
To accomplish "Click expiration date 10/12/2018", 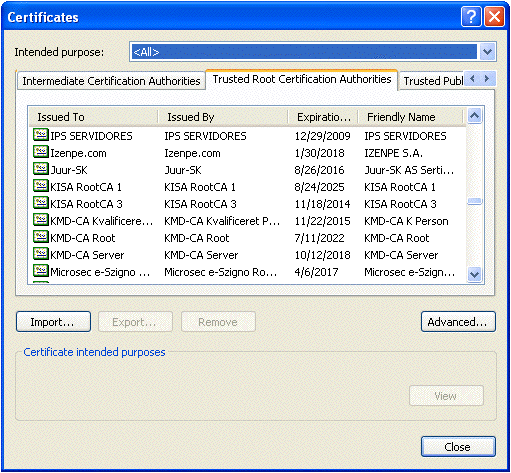I will (322, 255).
